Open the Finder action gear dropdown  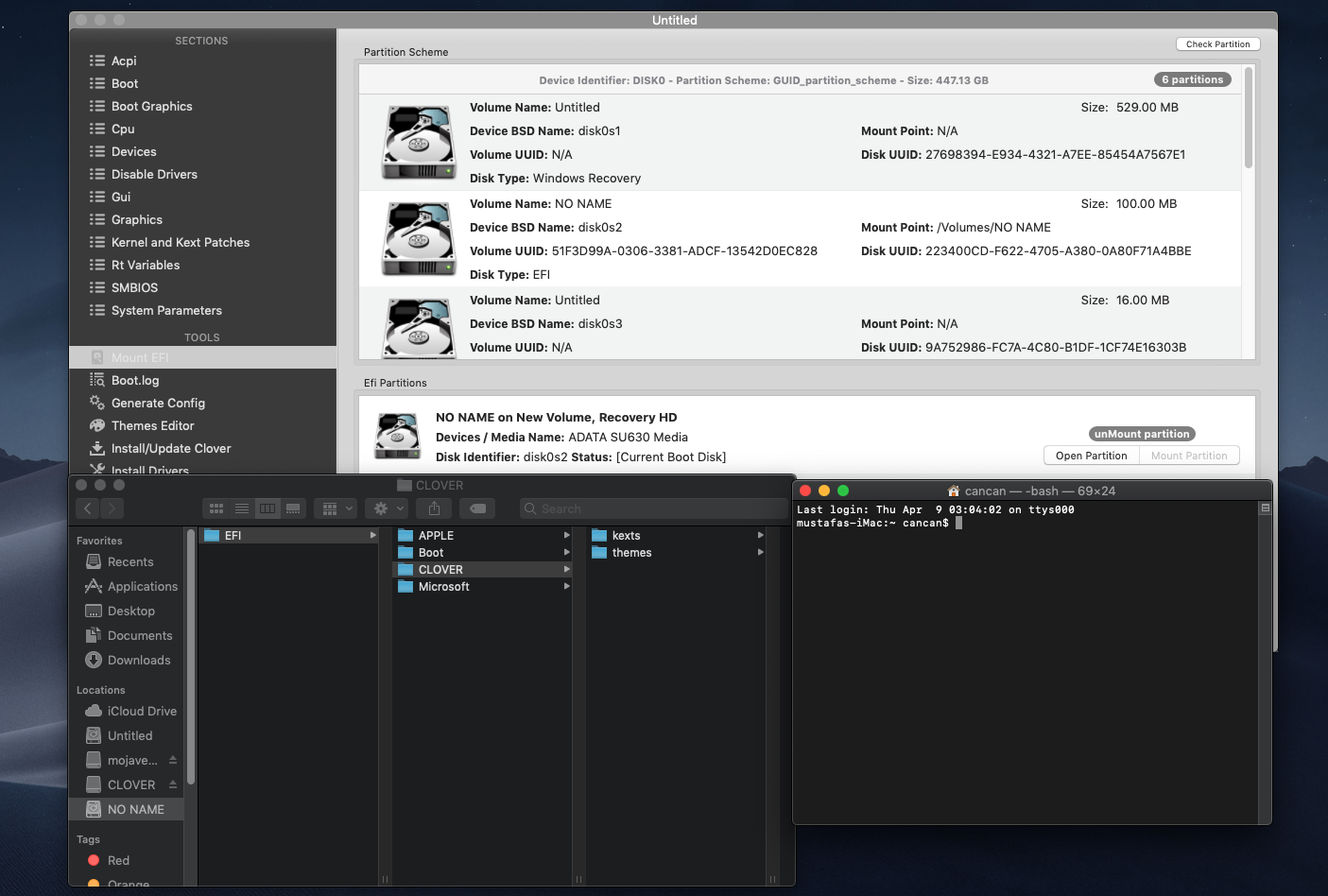pyautogui.click(x=387, y=508)
